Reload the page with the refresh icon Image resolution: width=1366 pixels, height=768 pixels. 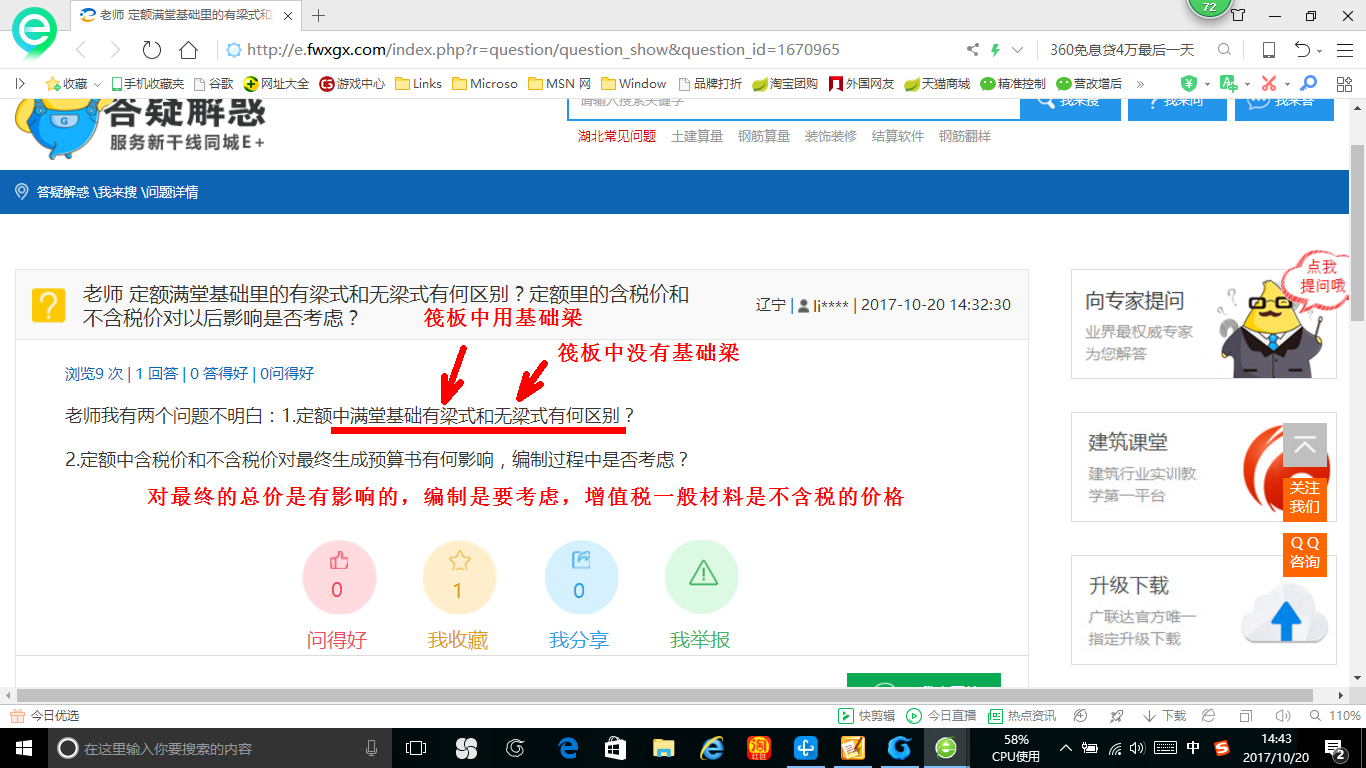click(x=151, y=49)
